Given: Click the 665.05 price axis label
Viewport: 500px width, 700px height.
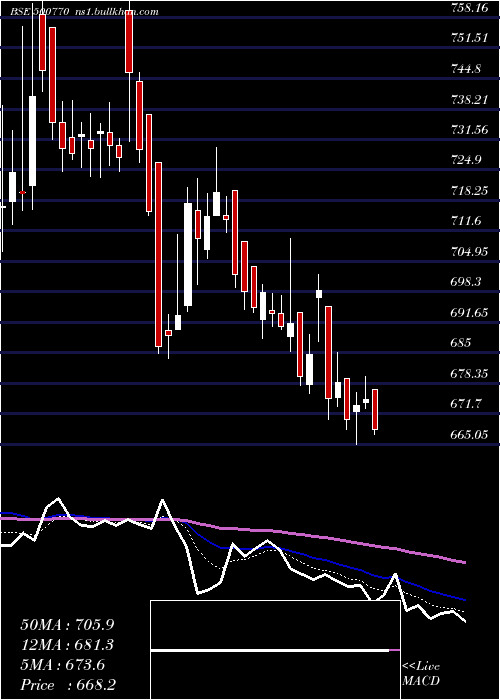Looking at the screenshot, I should click(x=471, y=434).
